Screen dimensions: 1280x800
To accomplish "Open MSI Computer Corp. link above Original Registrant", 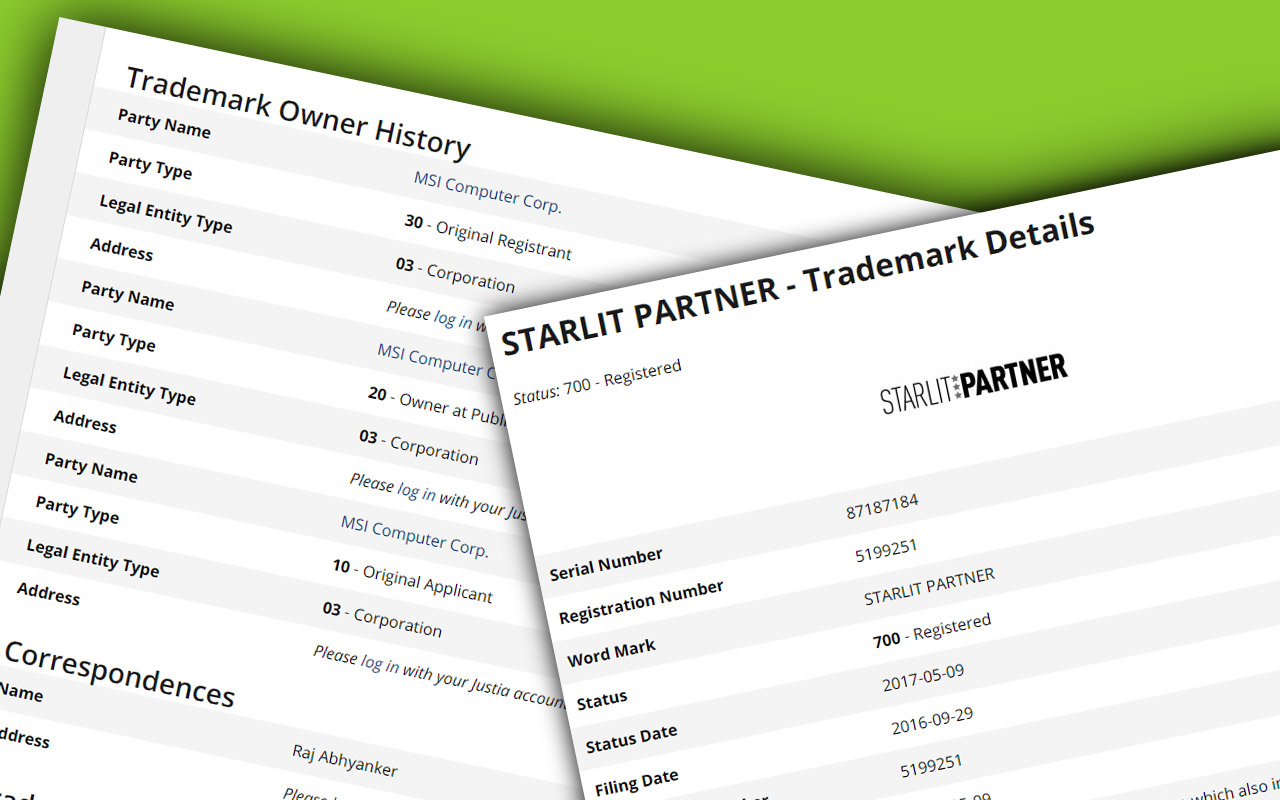I will (488, 191).
